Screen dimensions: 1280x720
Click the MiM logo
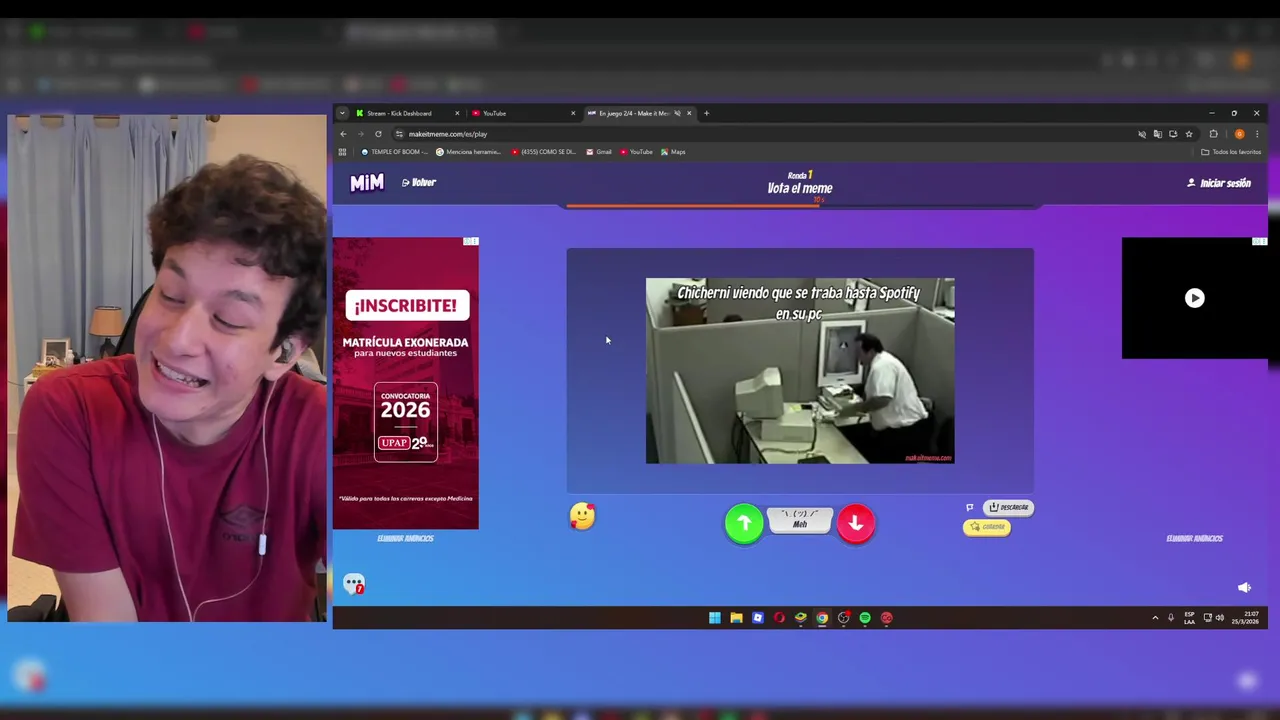[x=367, y=183]
